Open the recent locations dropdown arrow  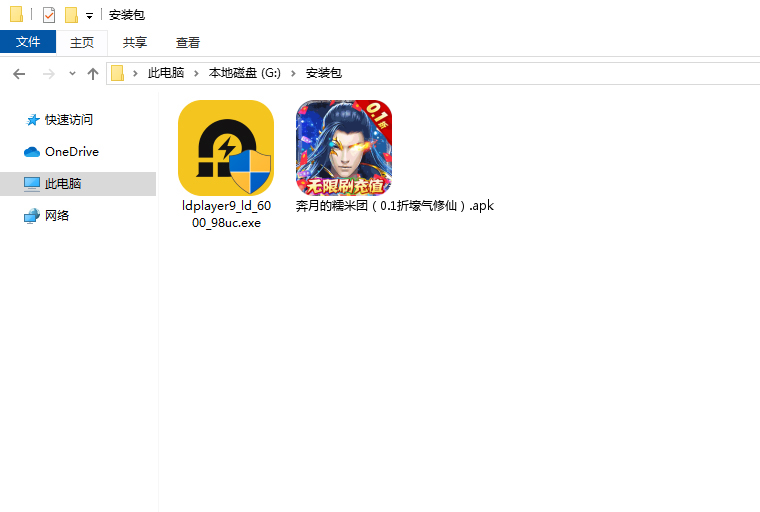pyautogui.click(x=72, y=73)
